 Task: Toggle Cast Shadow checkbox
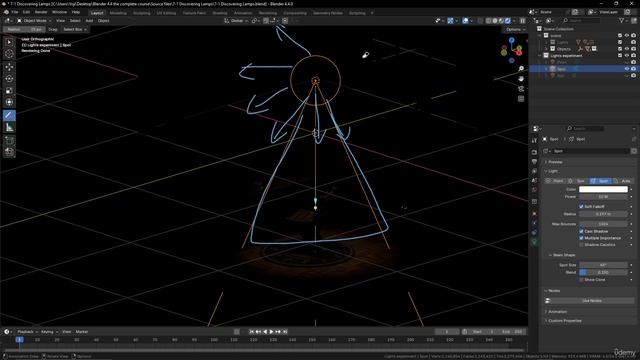click(x=581, y=231)
